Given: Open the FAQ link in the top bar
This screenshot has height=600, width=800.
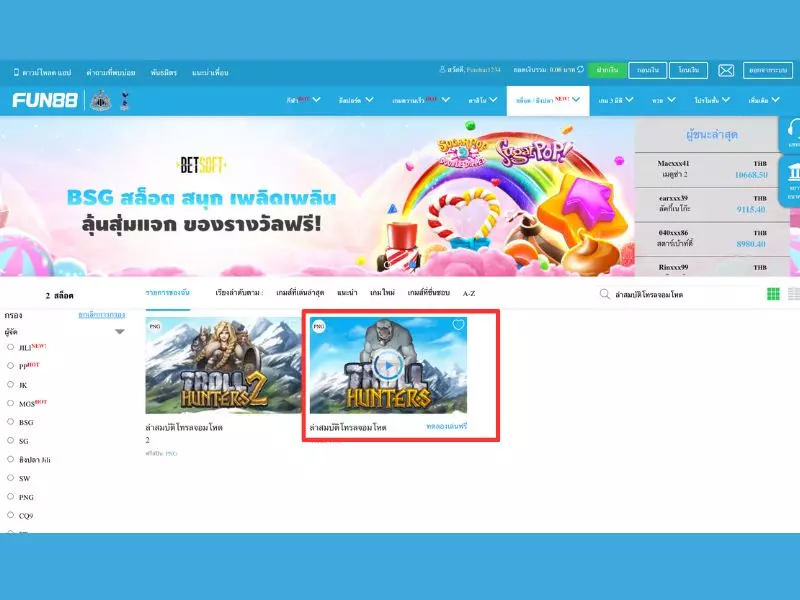Looking at the screenshot, I should click(111, 72).
